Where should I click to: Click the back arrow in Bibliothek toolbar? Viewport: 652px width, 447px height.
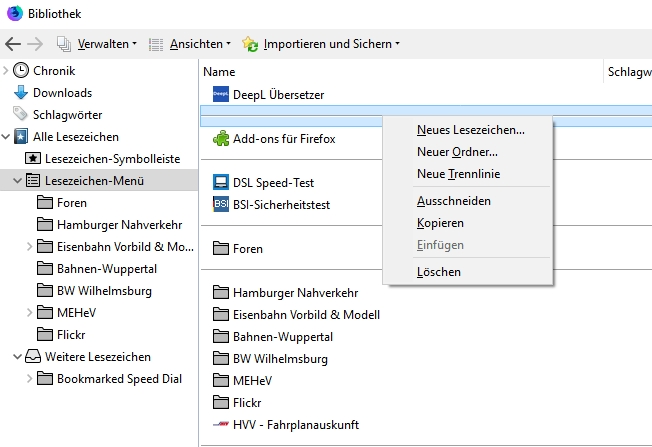point(13,44)
